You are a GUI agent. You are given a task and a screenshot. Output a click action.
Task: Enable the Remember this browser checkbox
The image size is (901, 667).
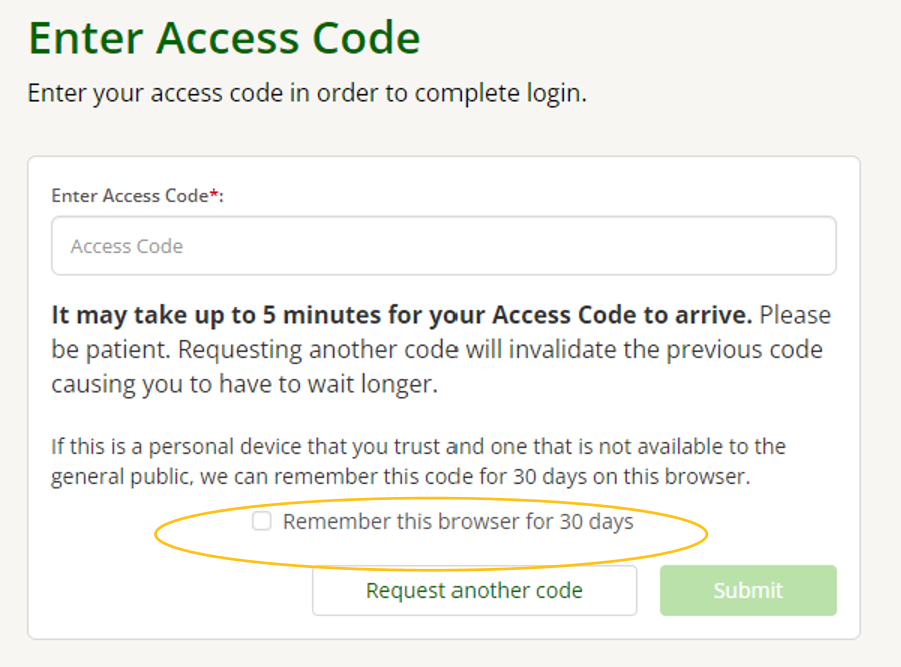tap(262, 521)
